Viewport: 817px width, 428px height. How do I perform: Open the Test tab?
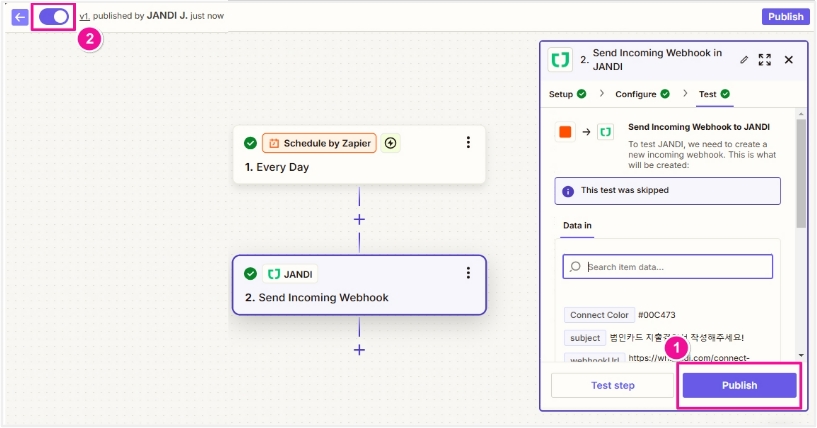coord(714,94)
